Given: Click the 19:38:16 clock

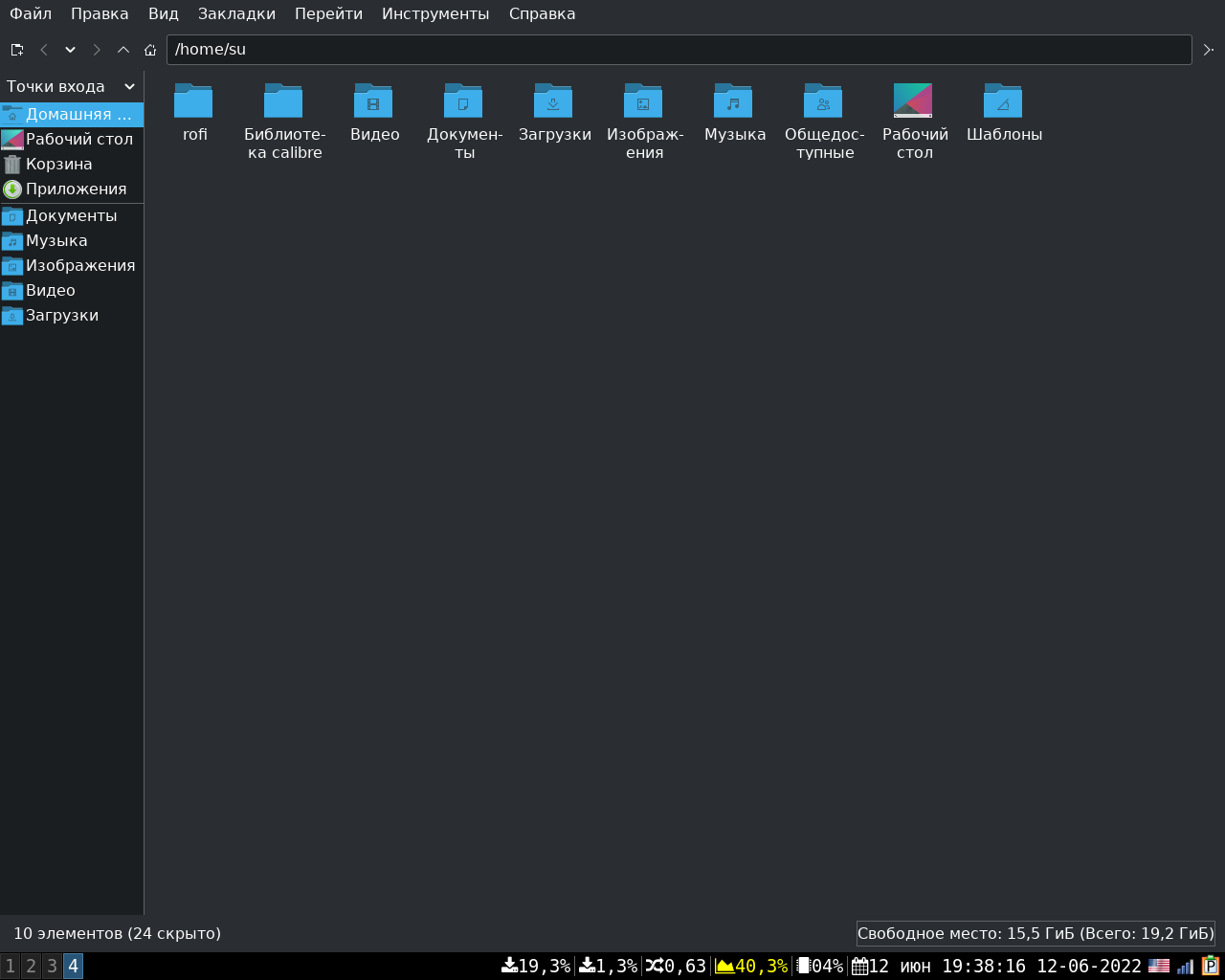Looking at the screenshot, I should [x=984, y=967].
